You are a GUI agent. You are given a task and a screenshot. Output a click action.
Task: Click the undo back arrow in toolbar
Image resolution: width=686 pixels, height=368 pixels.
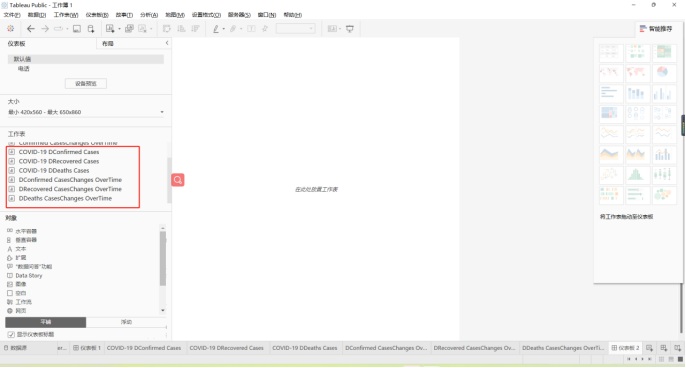coord(31,29)
